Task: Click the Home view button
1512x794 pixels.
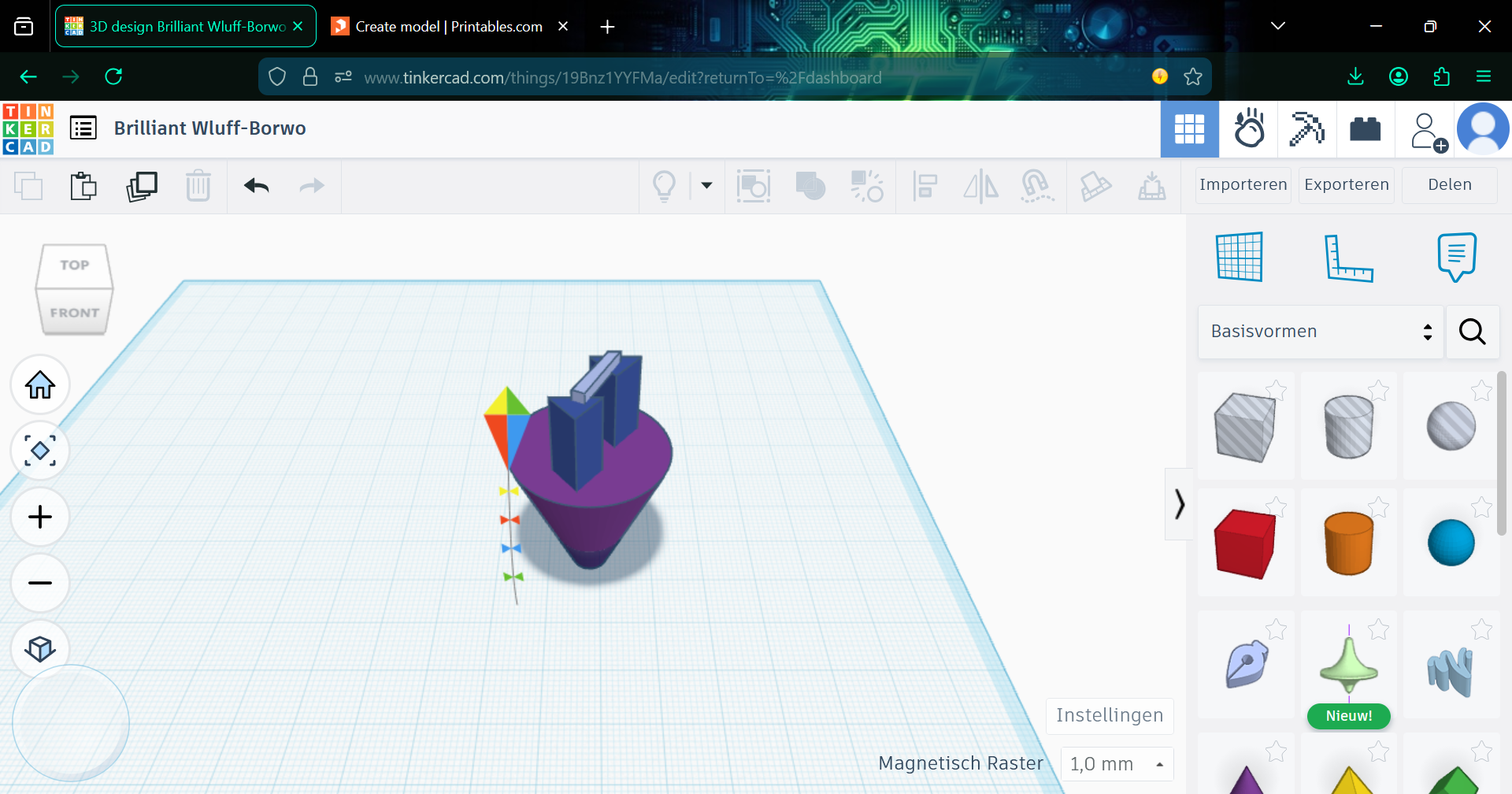Action: (40, 385)
